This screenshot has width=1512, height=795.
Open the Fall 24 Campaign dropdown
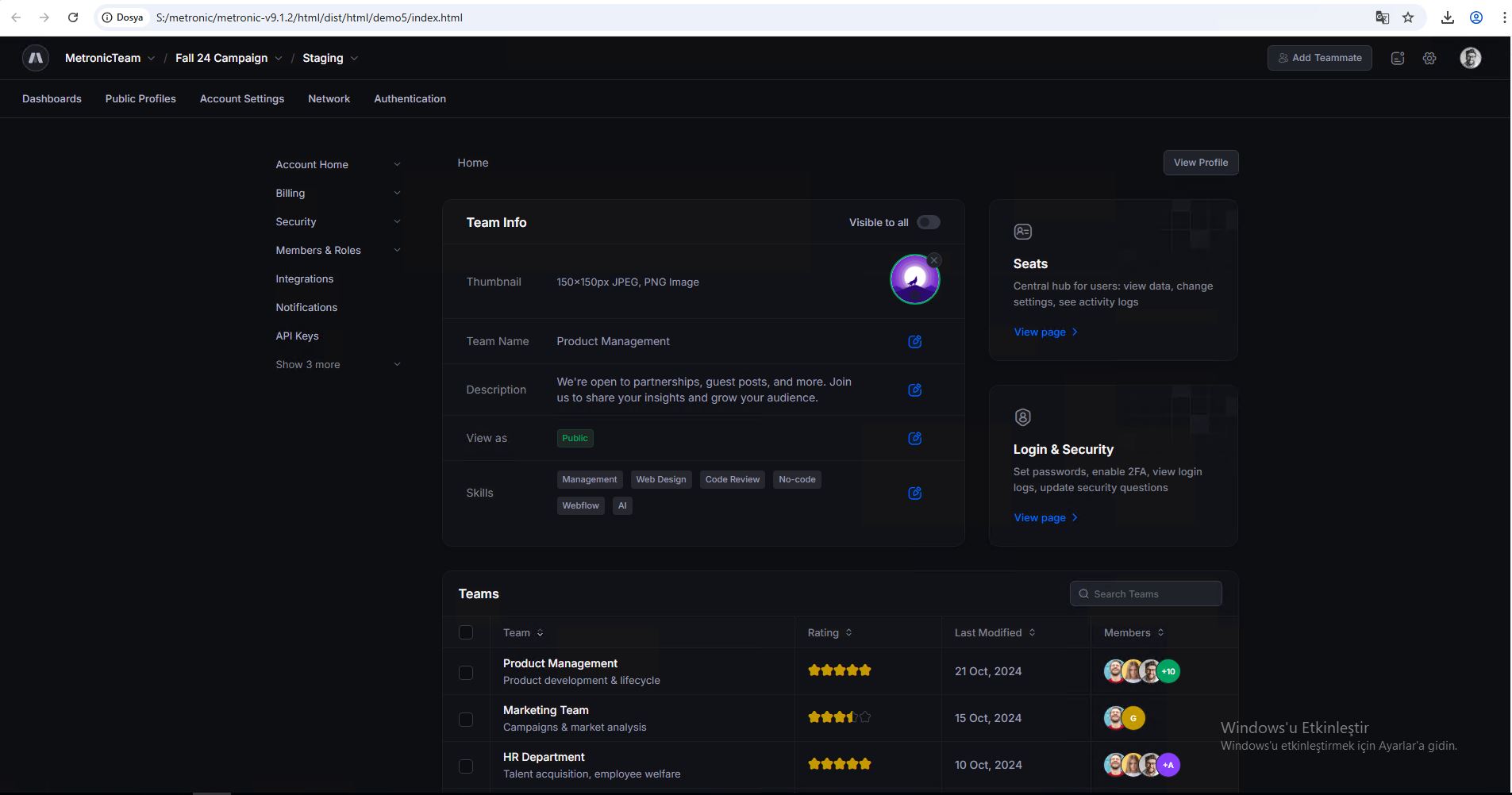point(229,59)
